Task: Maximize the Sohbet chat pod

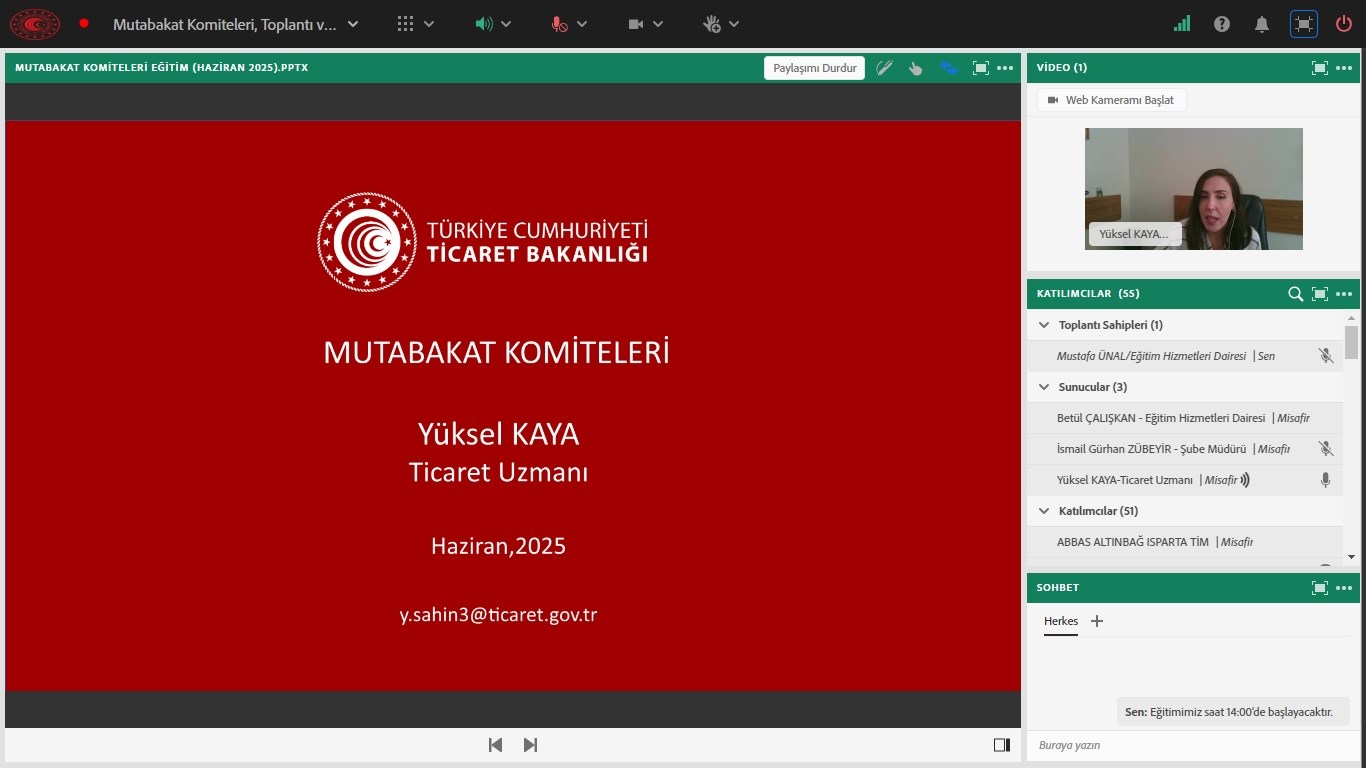Action: point(1320,588)
